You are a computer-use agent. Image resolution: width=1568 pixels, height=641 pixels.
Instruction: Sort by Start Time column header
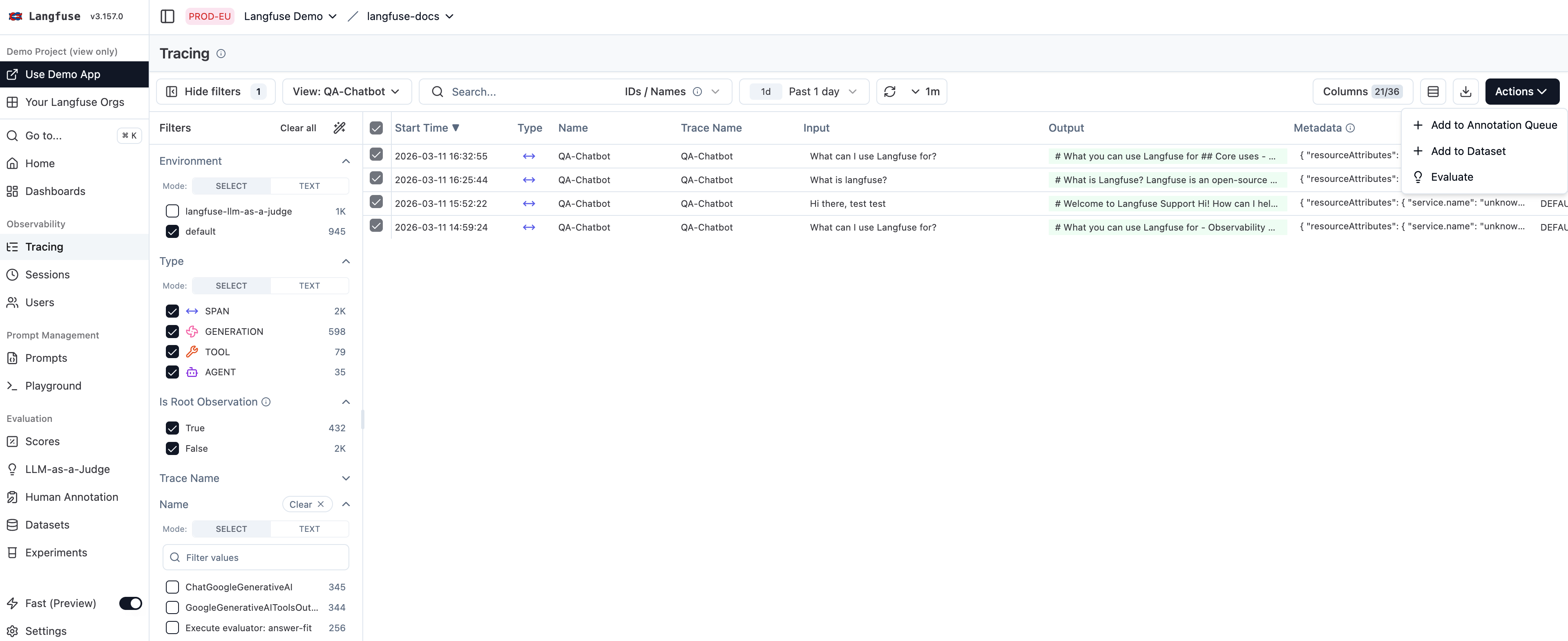[427, 128]
